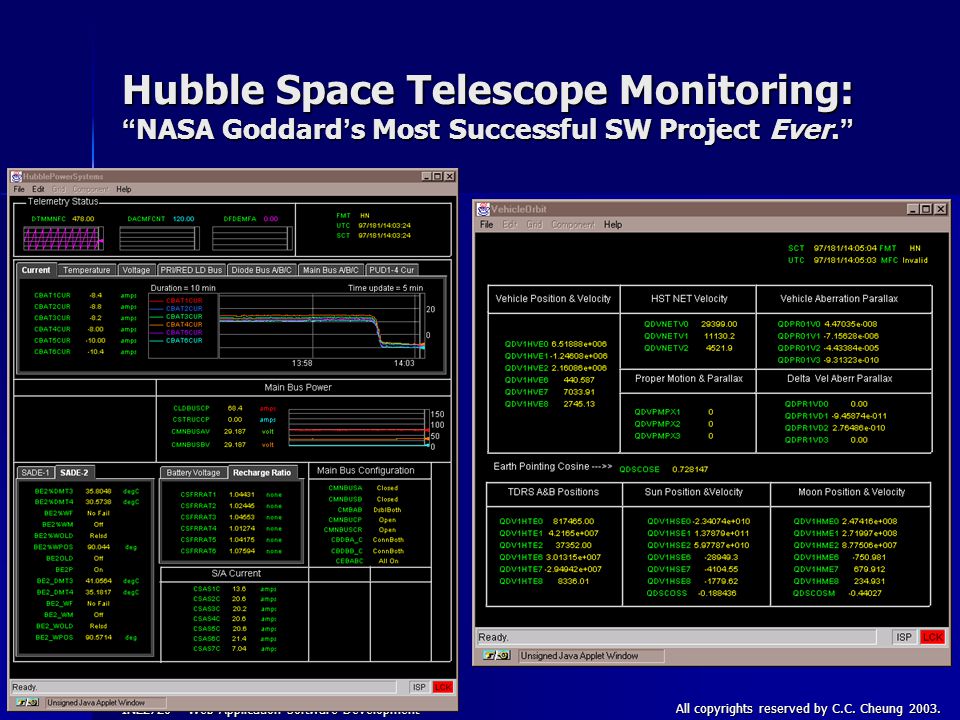Click CLDBUSCP value 68.4
Image resolution: width=960 pixels, height=720 pixels.
[x=235, y=408]
